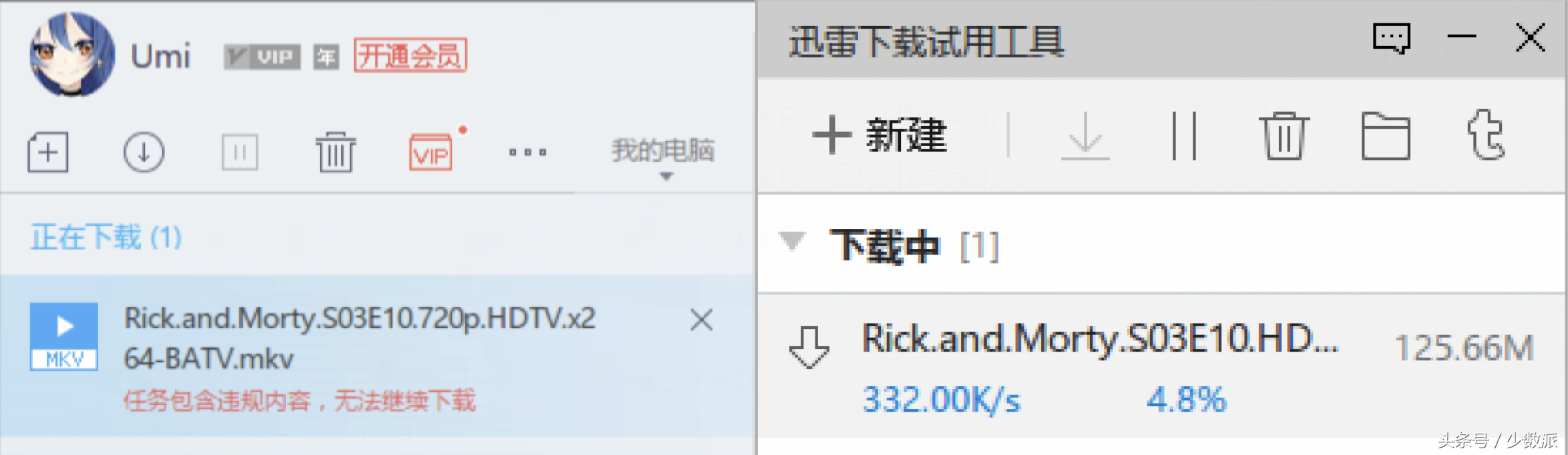
Task: Click the MKV play thumbnail
Action: click(64, 336)
